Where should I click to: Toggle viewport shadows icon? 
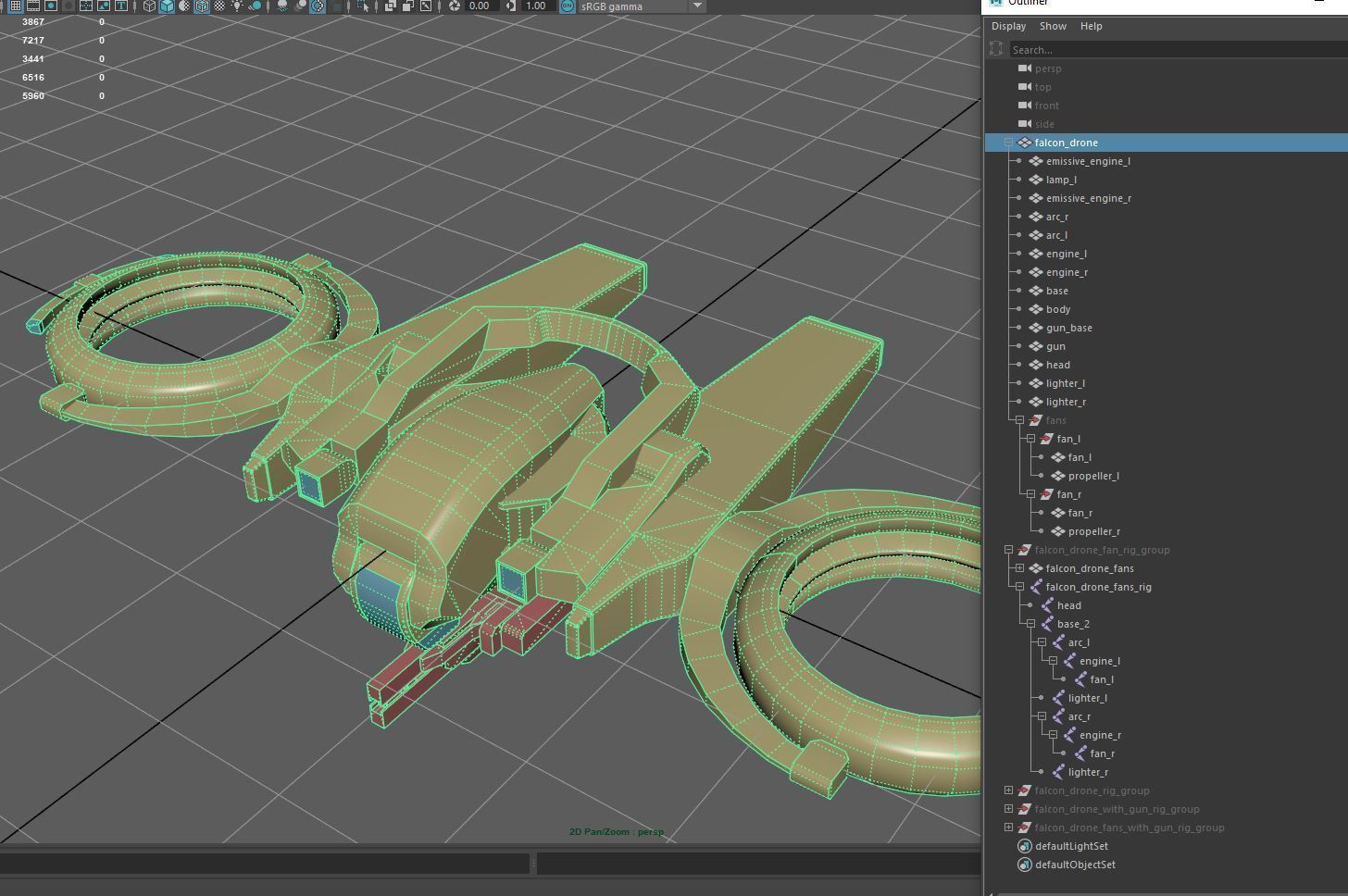tap(256, 6)
